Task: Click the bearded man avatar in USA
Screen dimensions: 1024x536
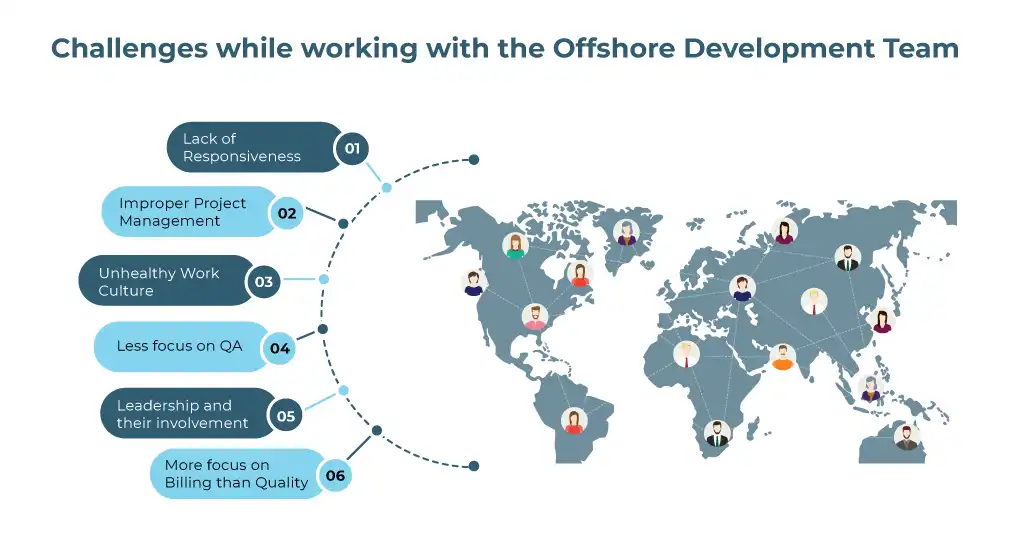Action: [x=535, y=317]
